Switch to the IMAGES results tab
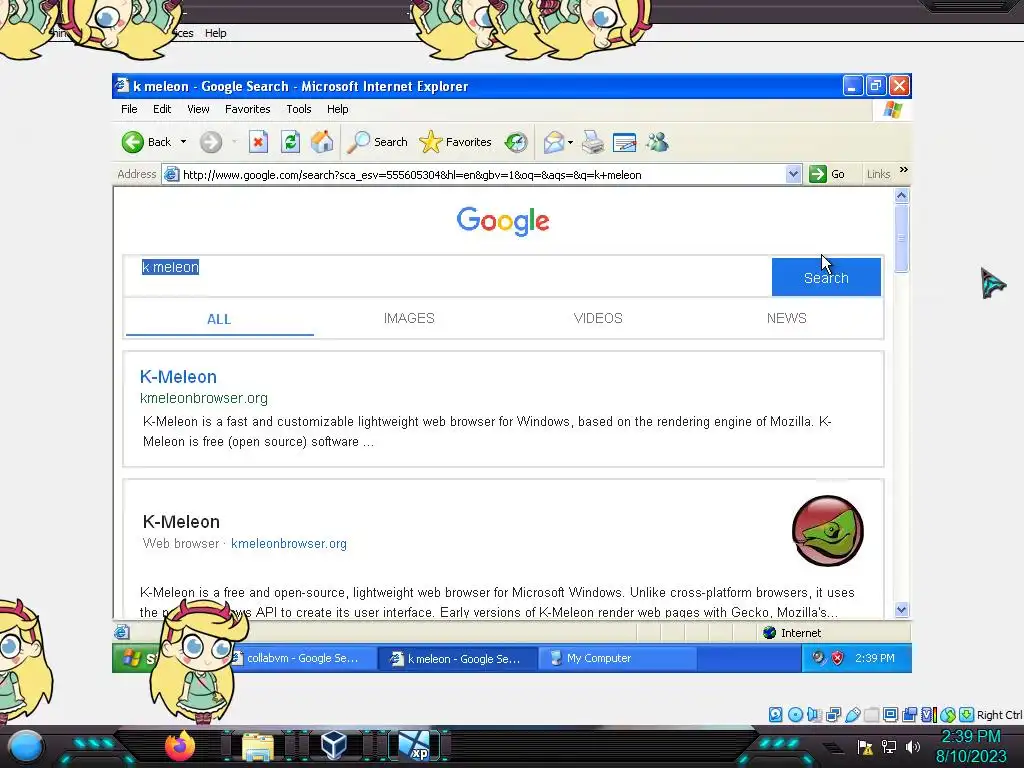Screen dimensions: 1024x768 pos(409,318)
